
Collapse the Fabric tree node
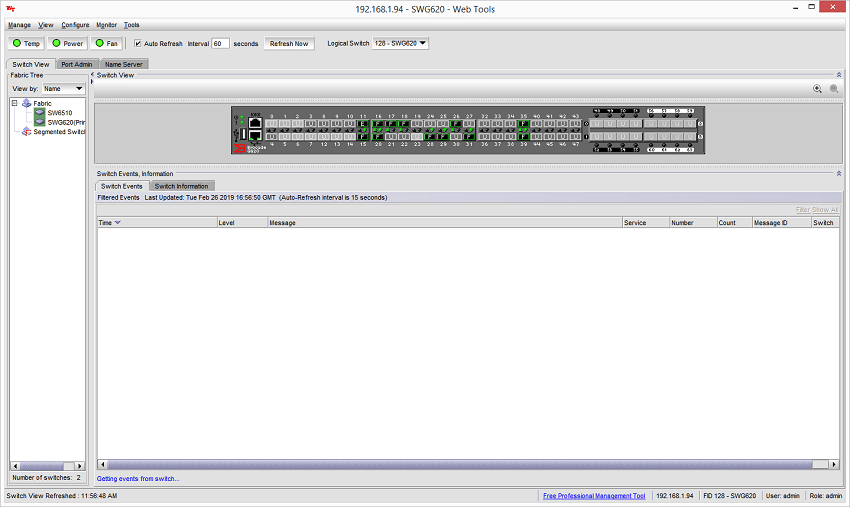click(15, 103)
